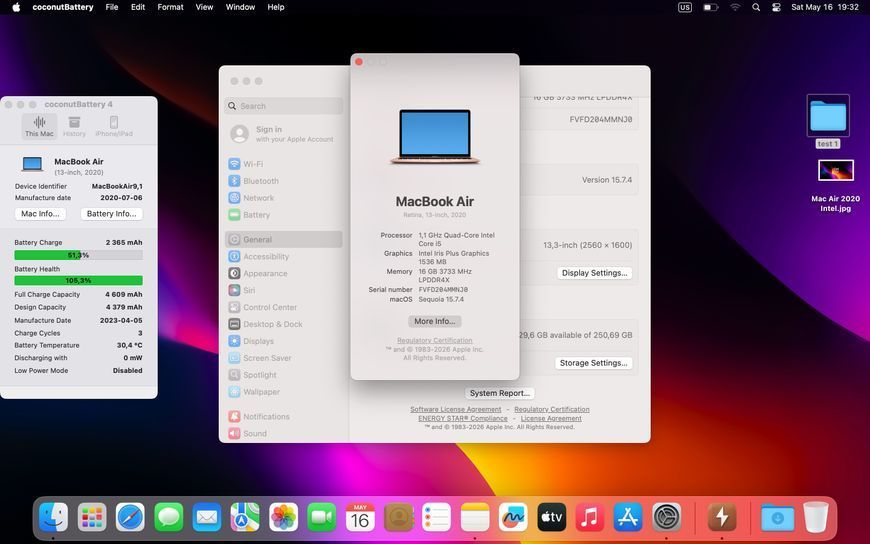Screen dimensions: 870x544
Task: Open Spotlight in settings sidebar
Action: tap(284, 375)
